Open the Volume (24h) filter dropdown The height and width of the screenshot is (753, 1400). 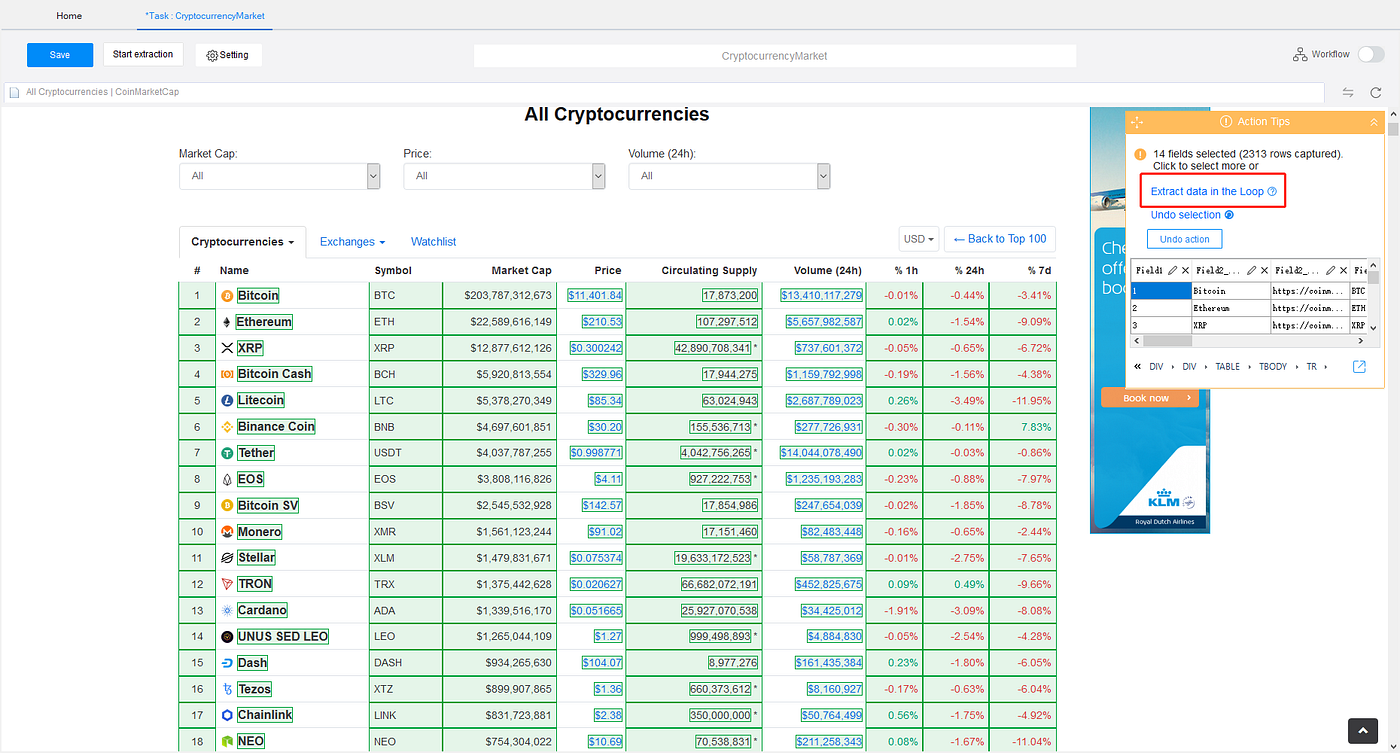(x=730, y=176)
